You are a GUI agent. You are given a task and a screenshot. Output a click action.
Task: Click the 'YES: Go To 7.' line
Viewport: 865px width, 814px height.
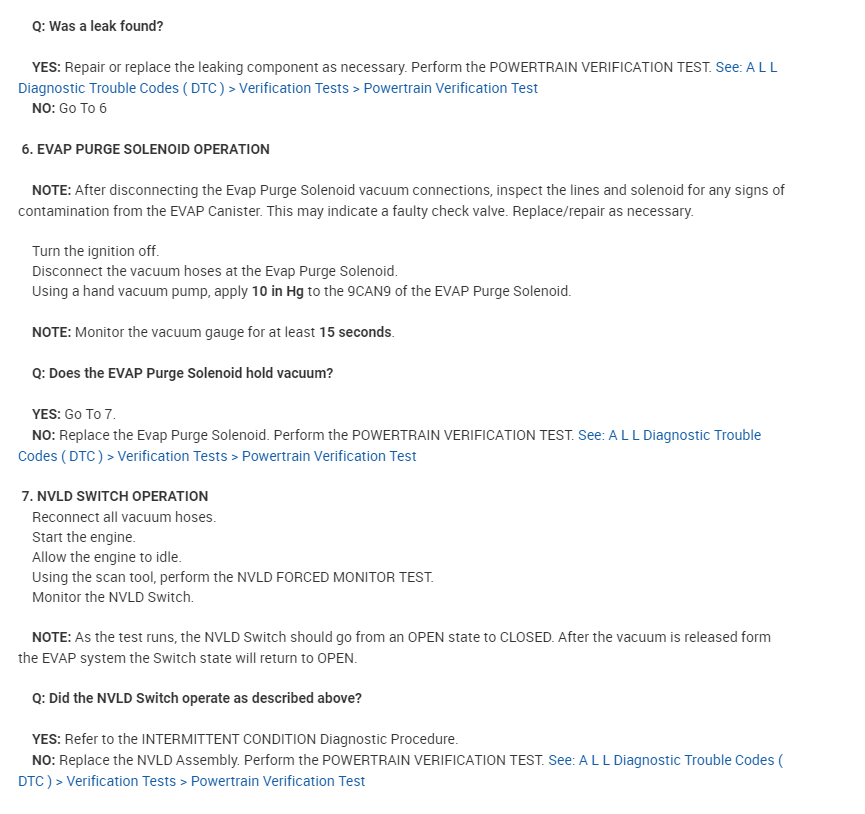click(74, 414)
